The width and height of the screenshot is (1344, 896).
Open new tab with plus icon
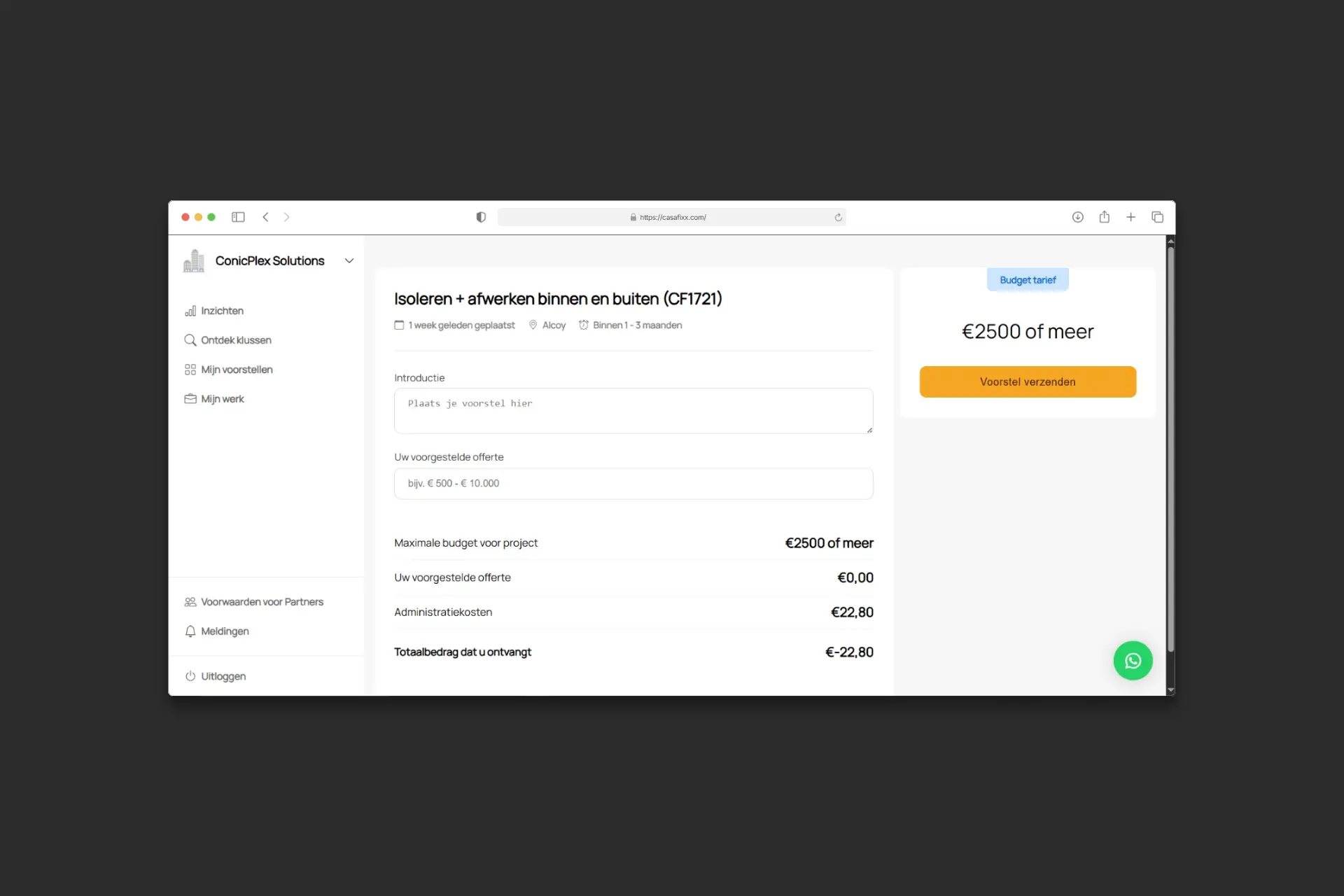pyautogui.click(x=1130, y=217)
